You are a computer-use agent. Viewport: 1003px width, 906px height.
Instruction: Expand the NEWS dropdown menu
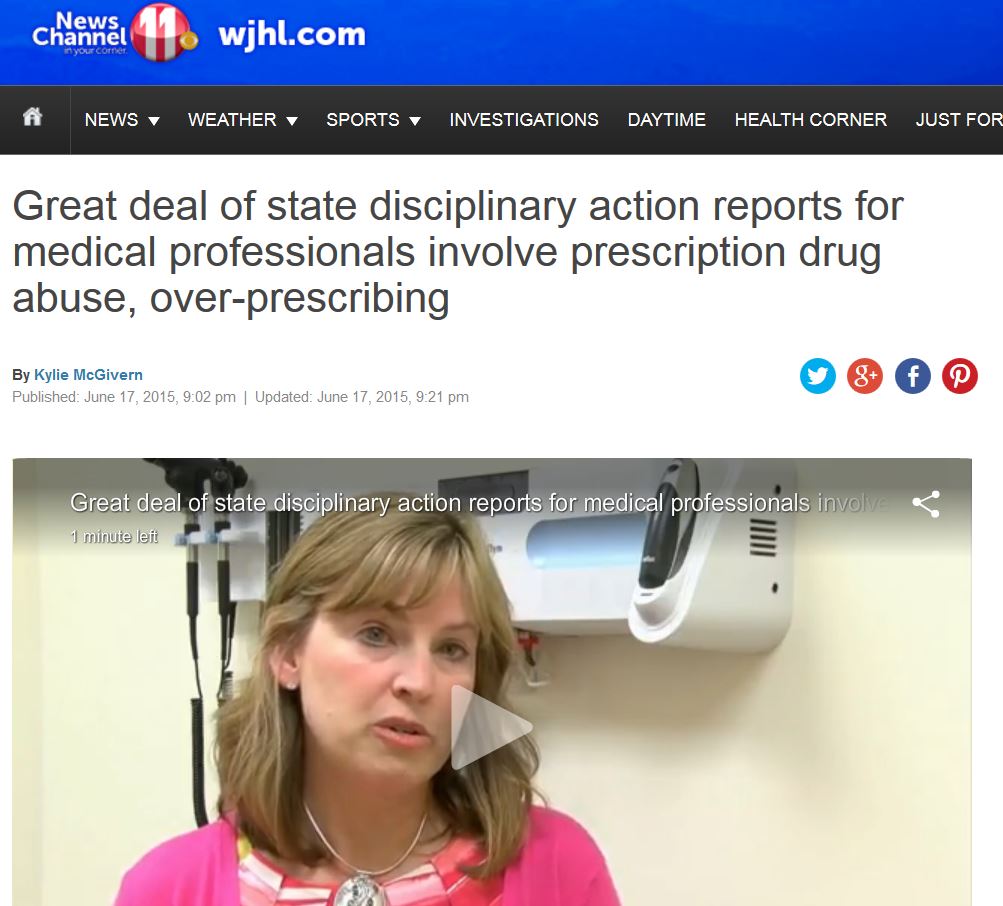click(x=122, y=120)
